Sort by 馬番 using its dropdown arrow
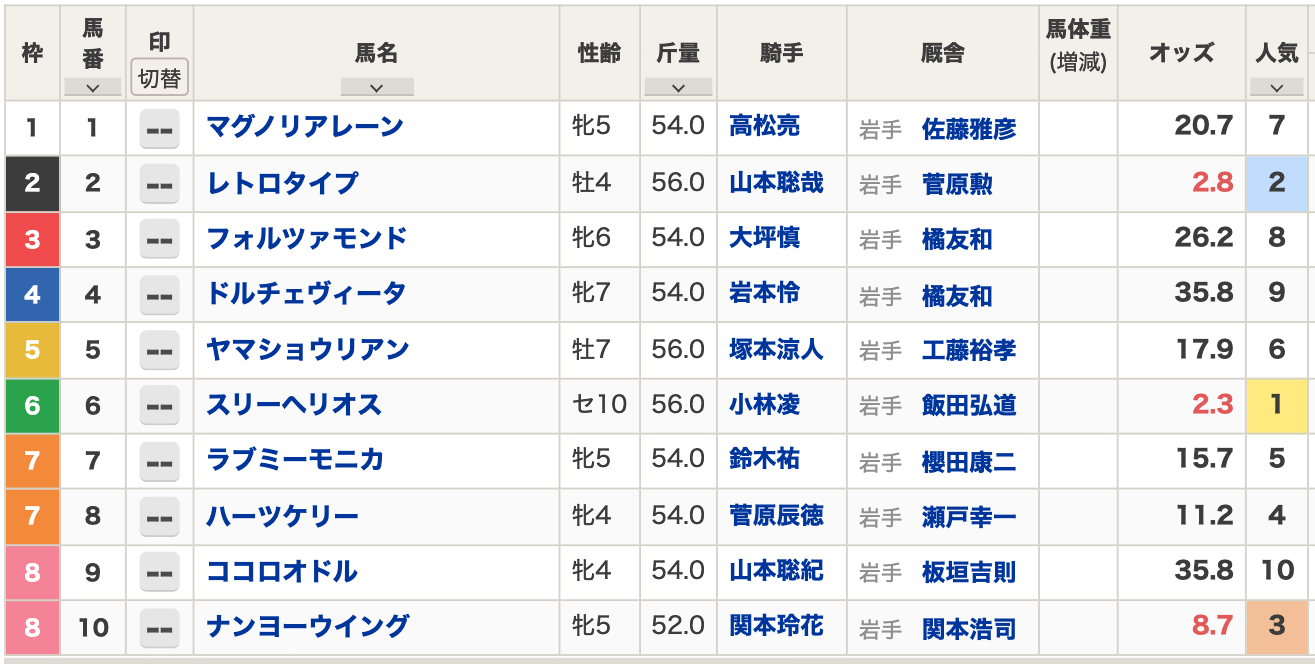The image size is (1315, 664). pos(92,88)
